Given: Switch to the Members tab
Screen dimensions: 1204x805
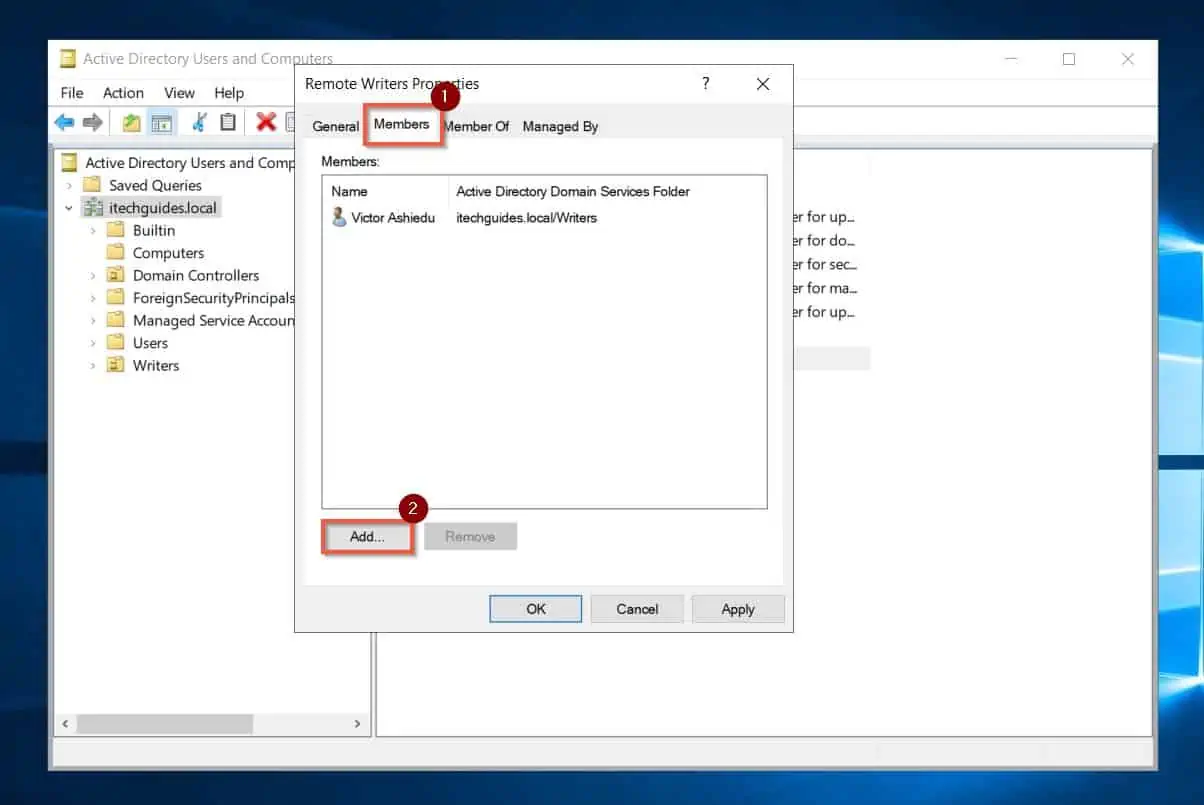Looking at the screenshot, I should (x=402, y=124).
